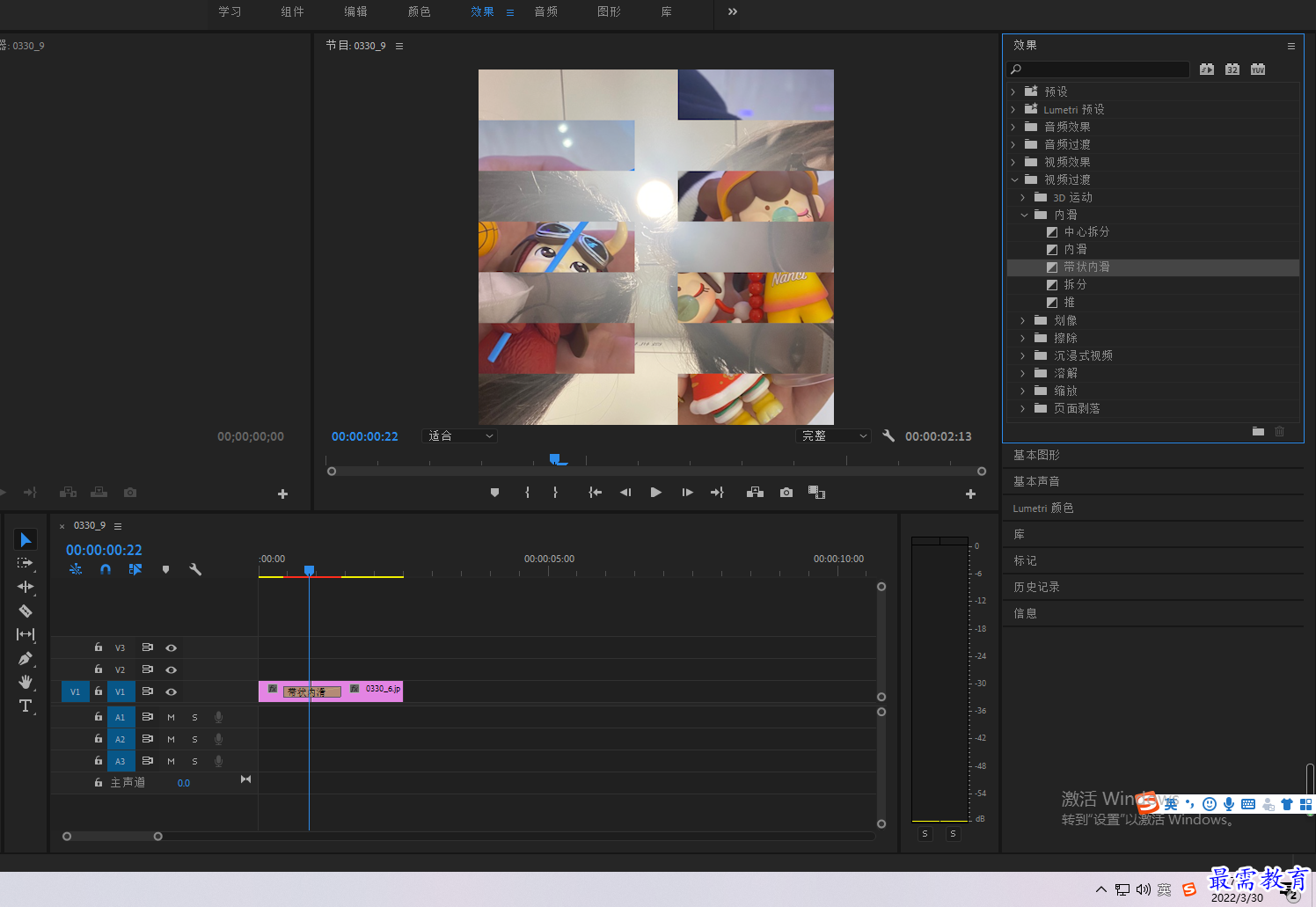Switch to 图形 workspace tab
The image size is (1316, 907).
click(x=610, y=11)
